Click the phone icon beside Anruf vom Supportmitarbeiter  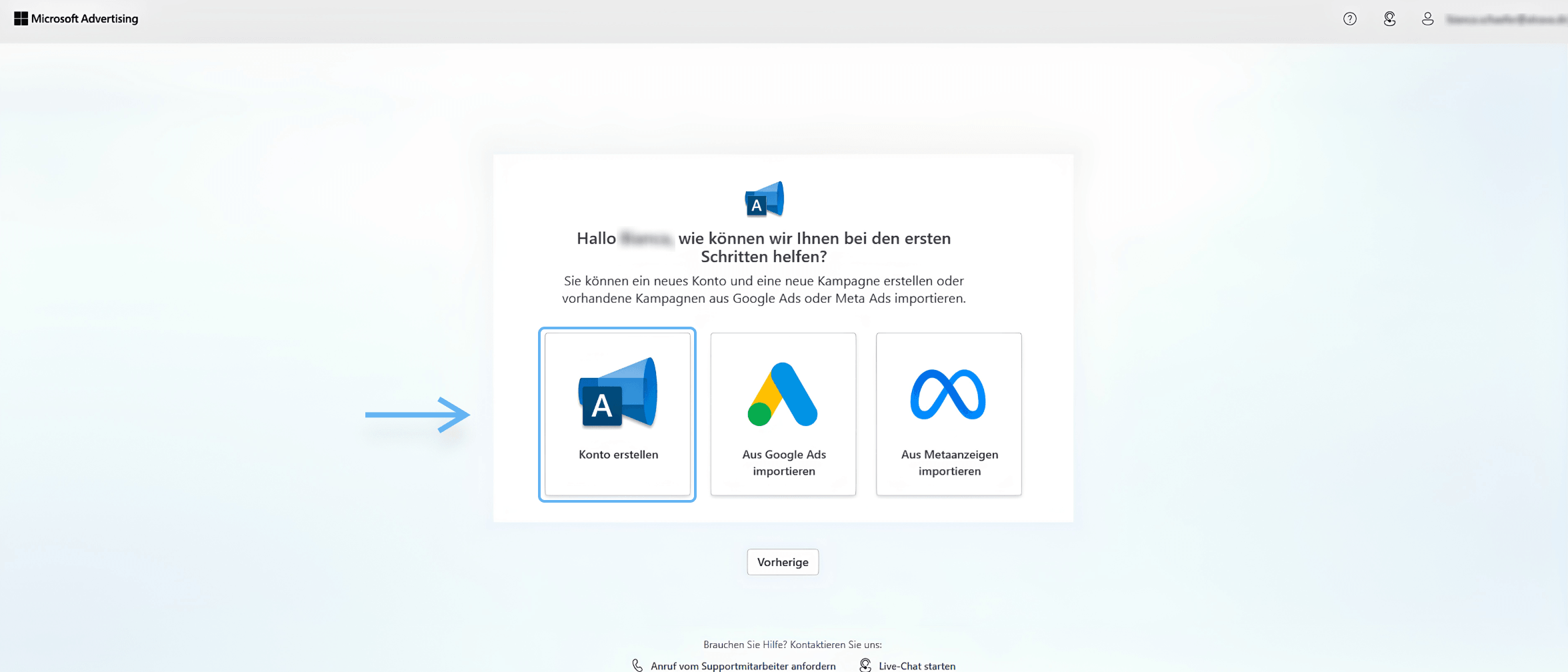coord(637,665)
